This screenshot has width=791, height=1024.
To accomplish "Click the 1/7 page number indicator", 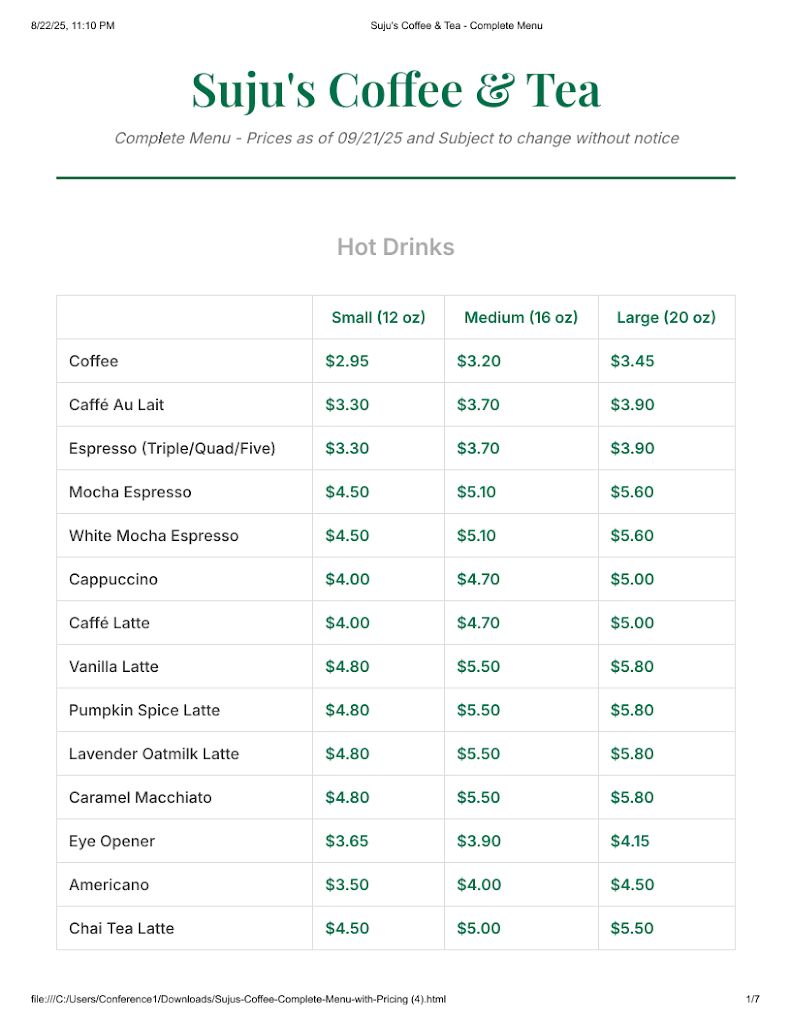I will 752,999.
